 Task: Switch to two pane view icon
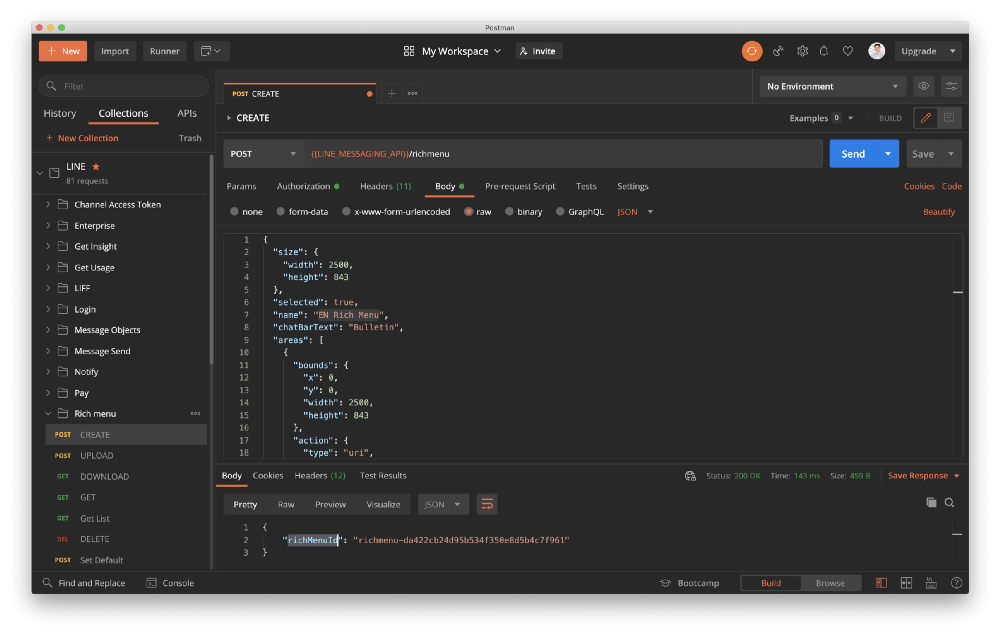(x=906, y=583)
